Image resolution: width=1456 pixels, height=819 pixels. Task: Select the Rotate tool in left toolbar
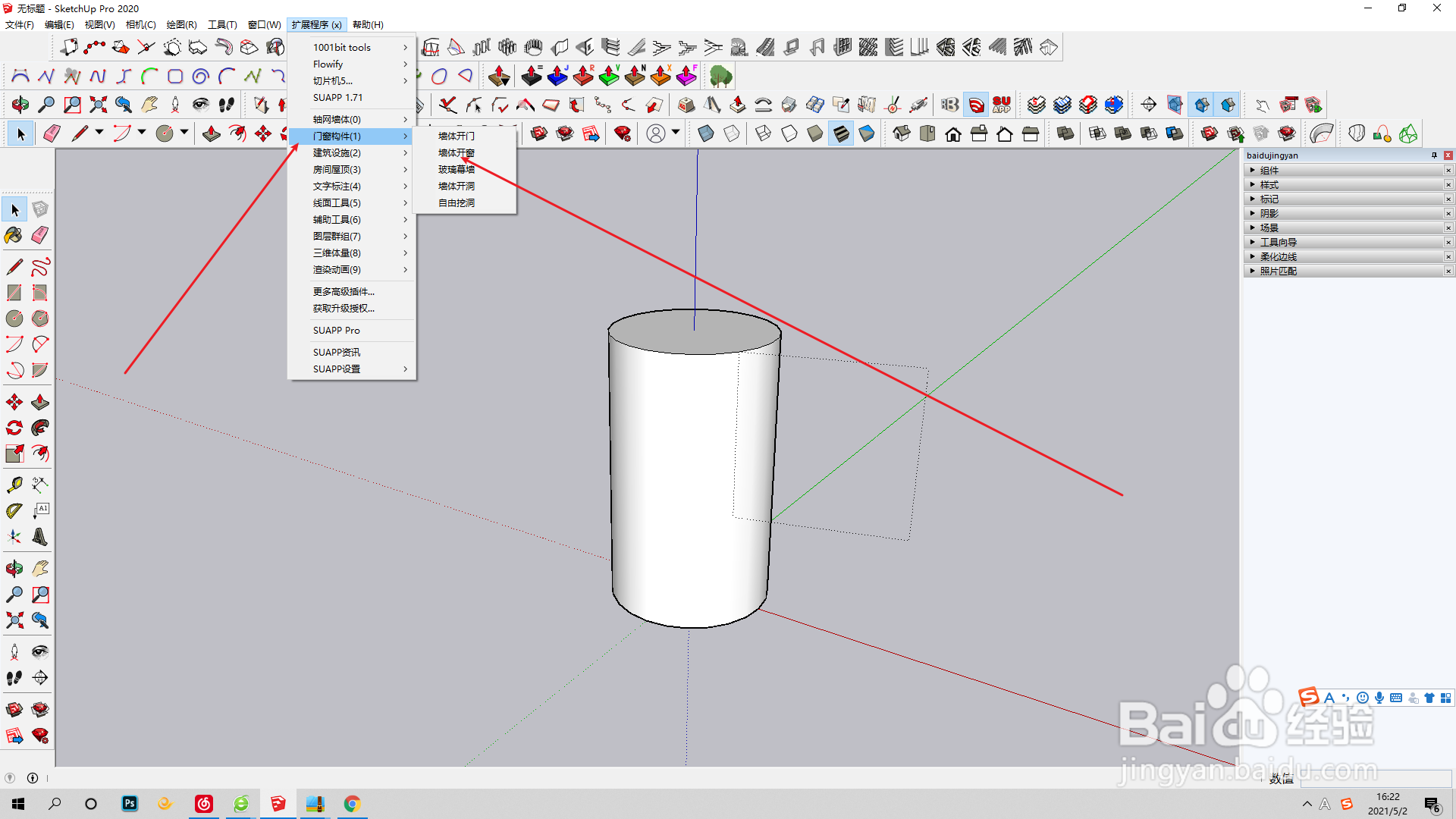pyautogui.click(x=14, y=428)
